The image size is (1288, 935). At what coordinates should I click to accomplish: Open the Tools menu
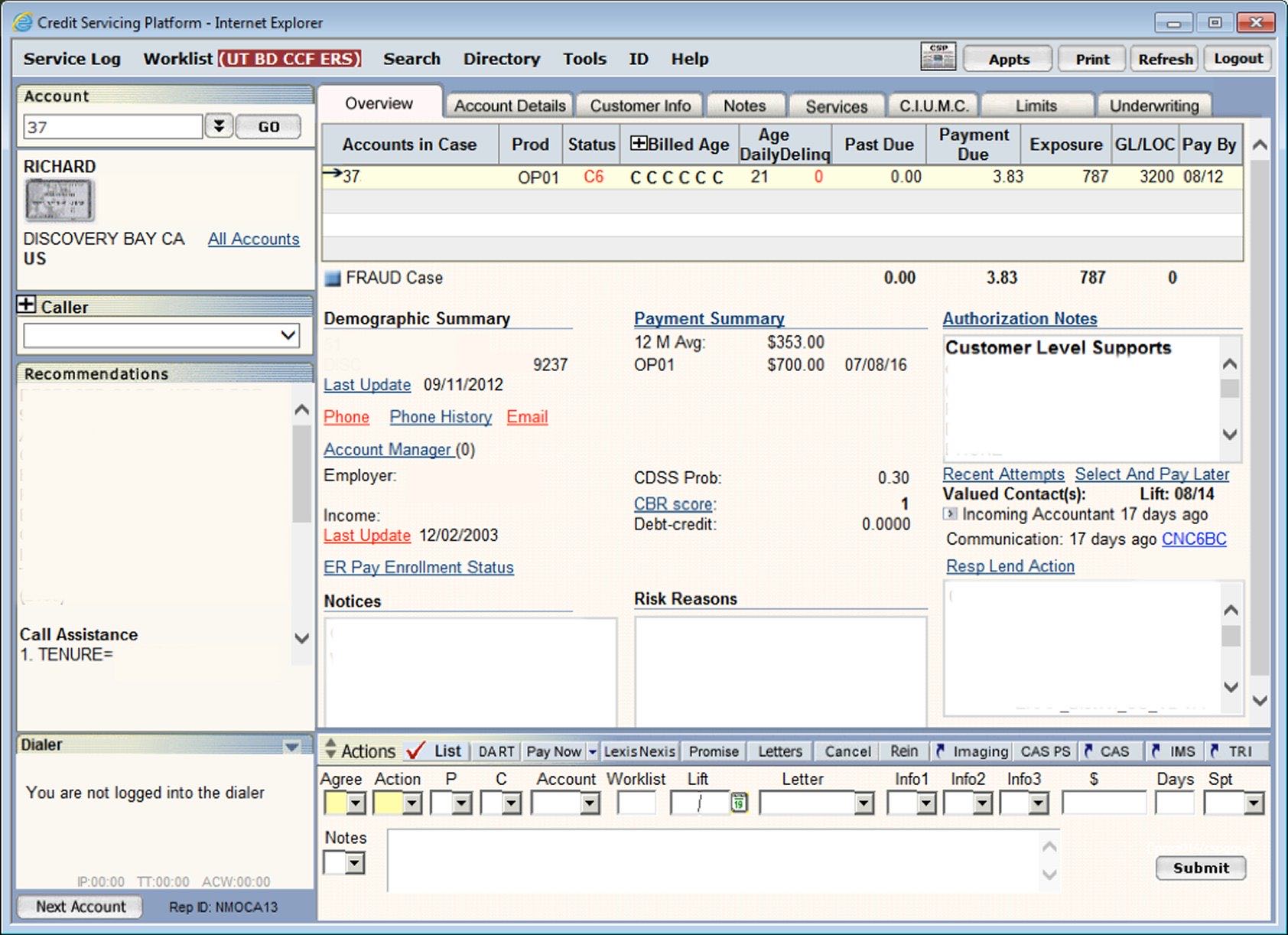point(584,59)
